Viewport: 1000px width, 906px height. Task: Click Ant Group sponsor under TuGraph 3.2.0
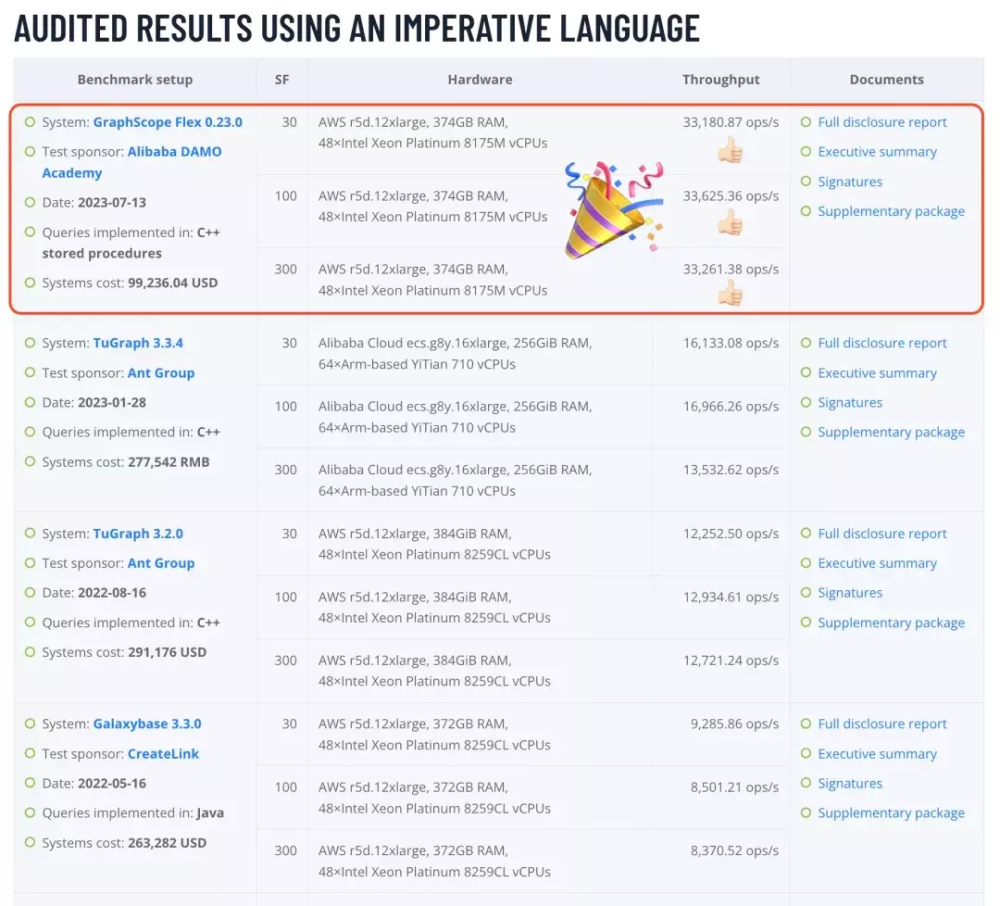(x=161, y=563)
